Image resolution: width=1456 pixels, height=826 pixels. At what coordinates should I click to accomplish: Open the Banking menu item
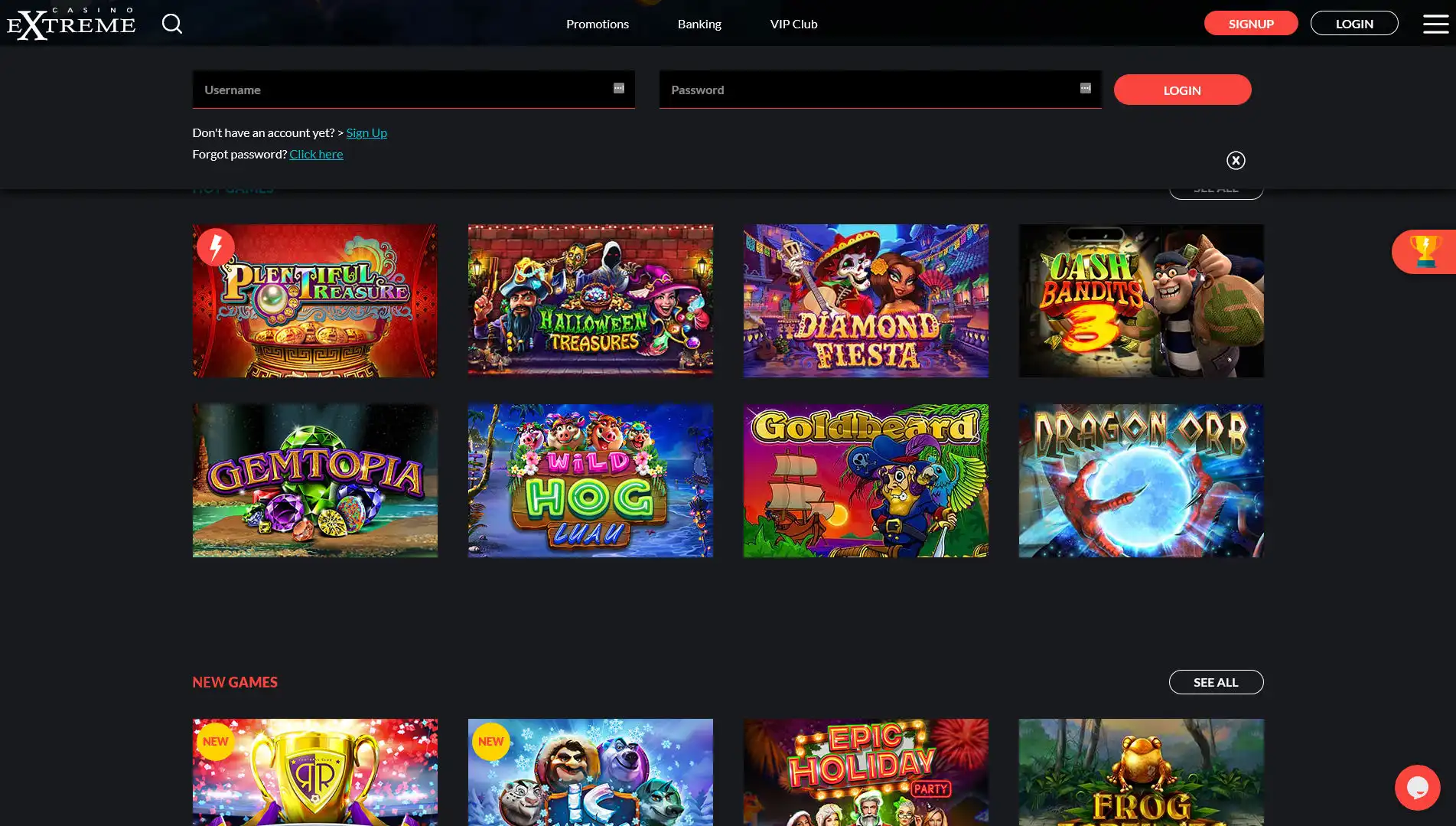(x=699, y=24)
